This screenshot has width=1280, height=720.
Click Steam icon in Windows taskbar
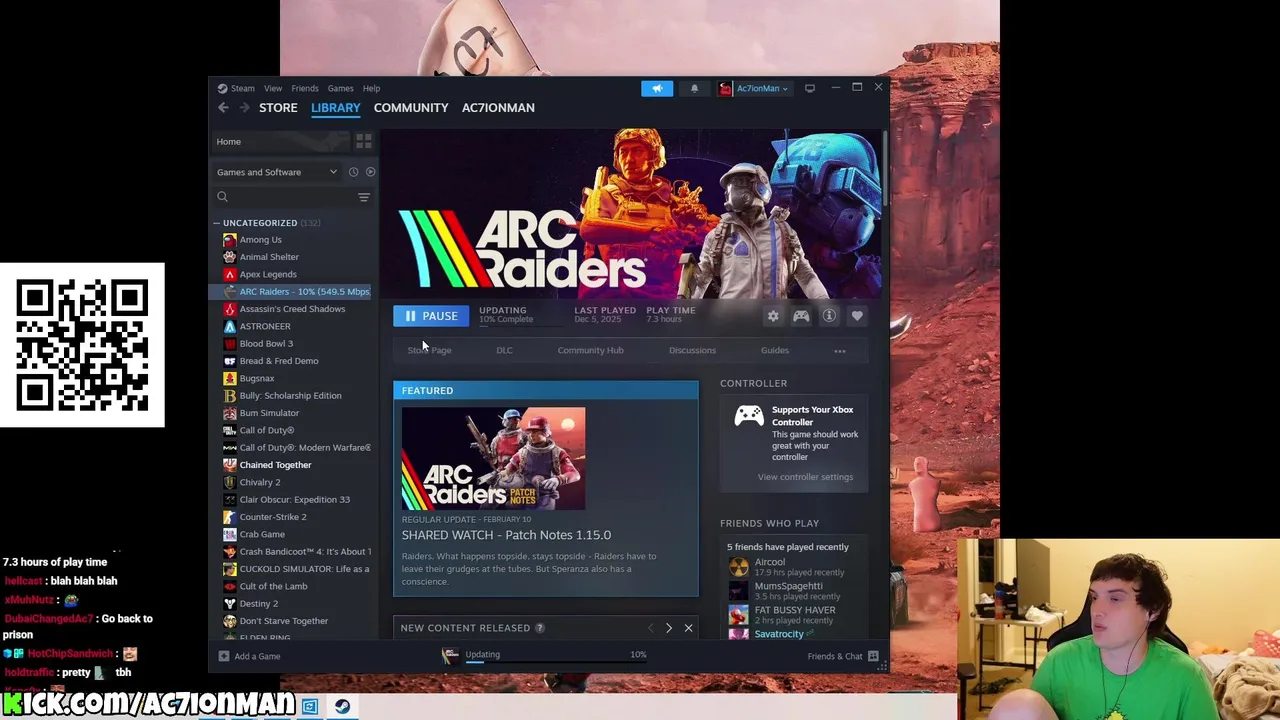(342, 706)
